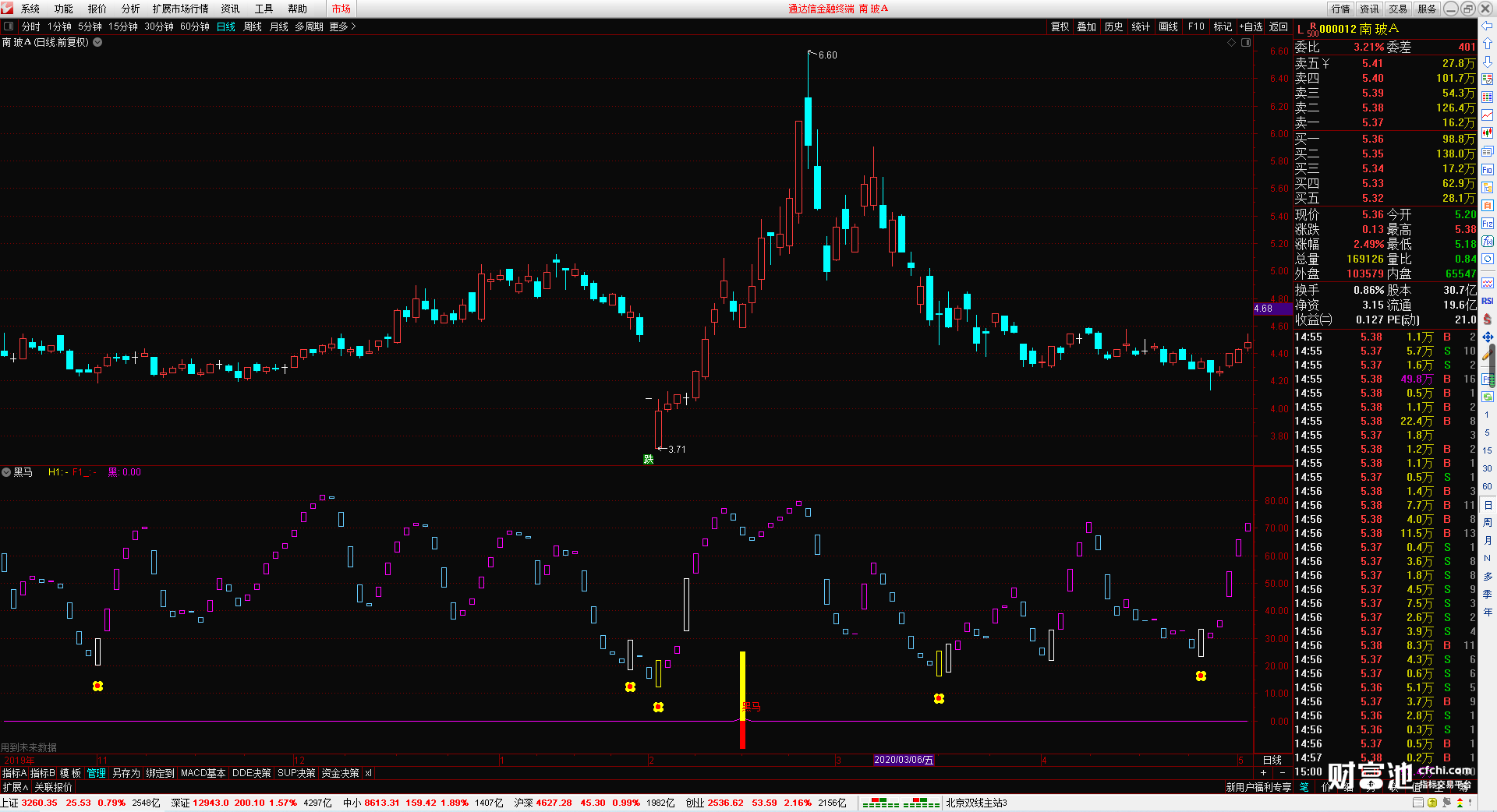Viewport: 1497px width, 812px height.
Task: Click the list-view status bar icon
Action: [x=1418, y=803]
